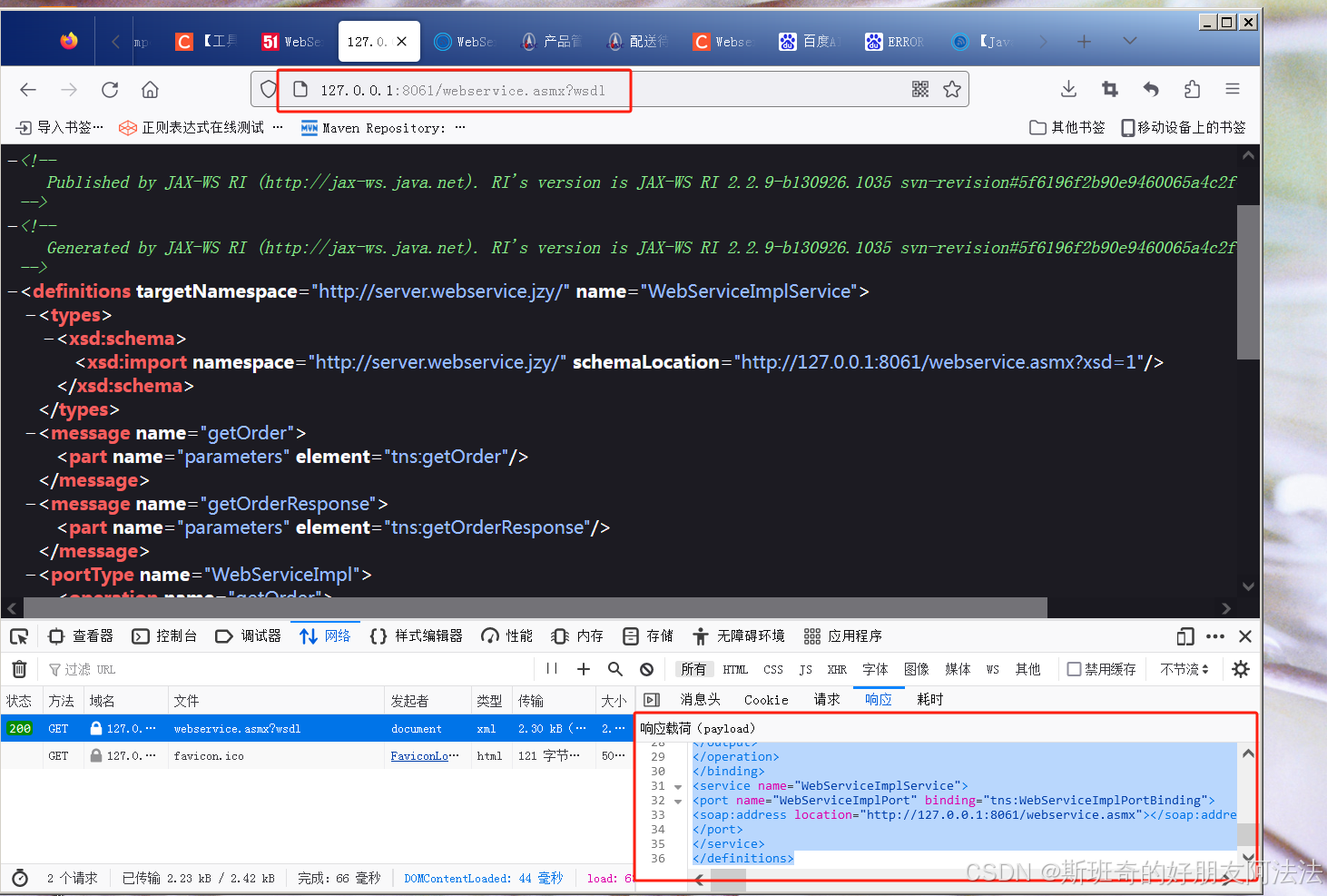Enable the 禁用缓存 checkbox
The width and height of the screenshot is (1327, 896).
(x=1075, y=668)
